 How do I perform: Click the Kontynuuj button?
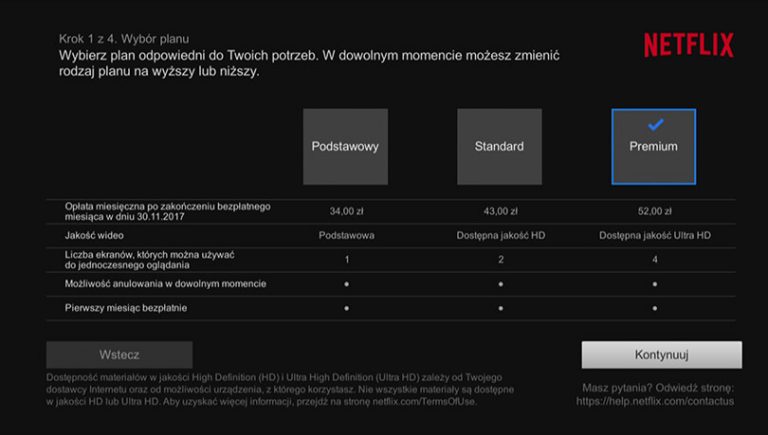click(661, 354)
